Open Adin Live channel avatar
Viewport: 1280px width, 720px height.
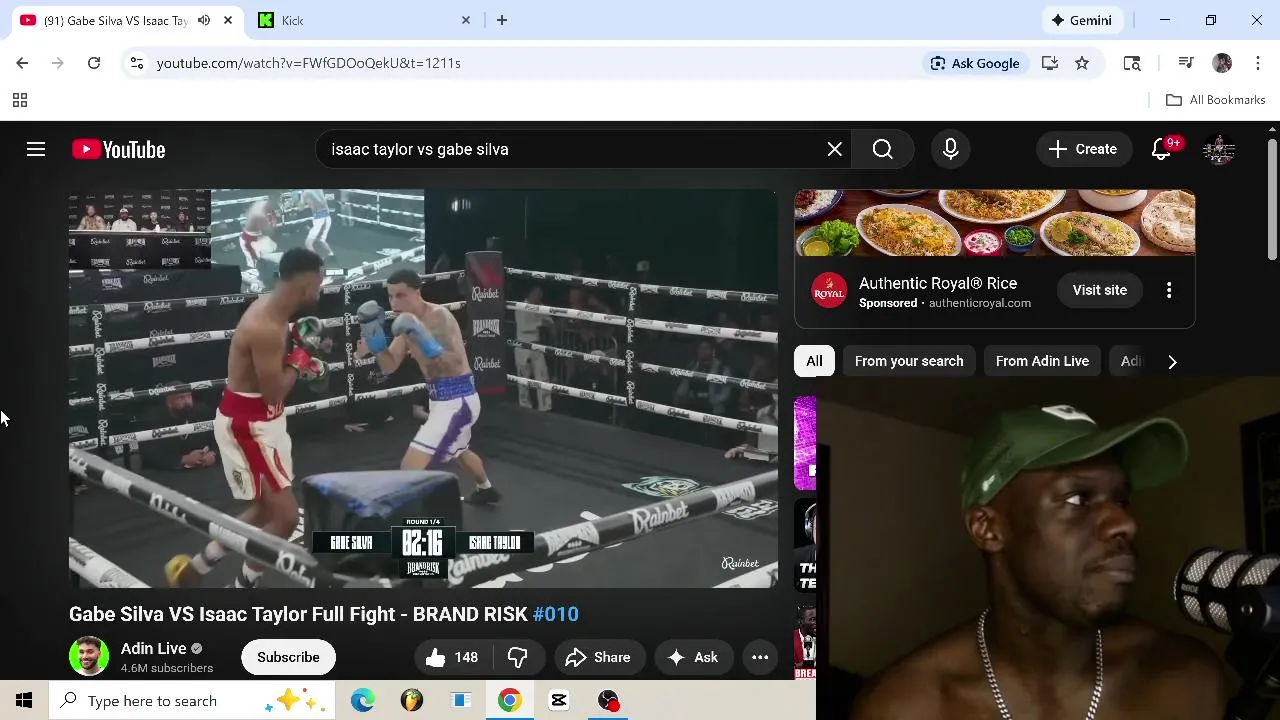point(89,657)
